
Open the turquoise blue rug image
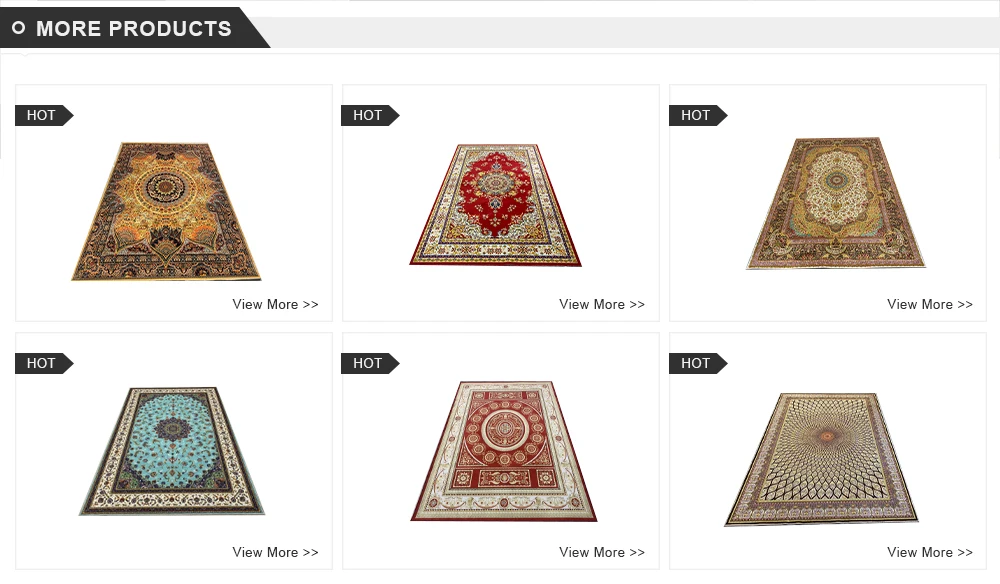tap(172, 451)
